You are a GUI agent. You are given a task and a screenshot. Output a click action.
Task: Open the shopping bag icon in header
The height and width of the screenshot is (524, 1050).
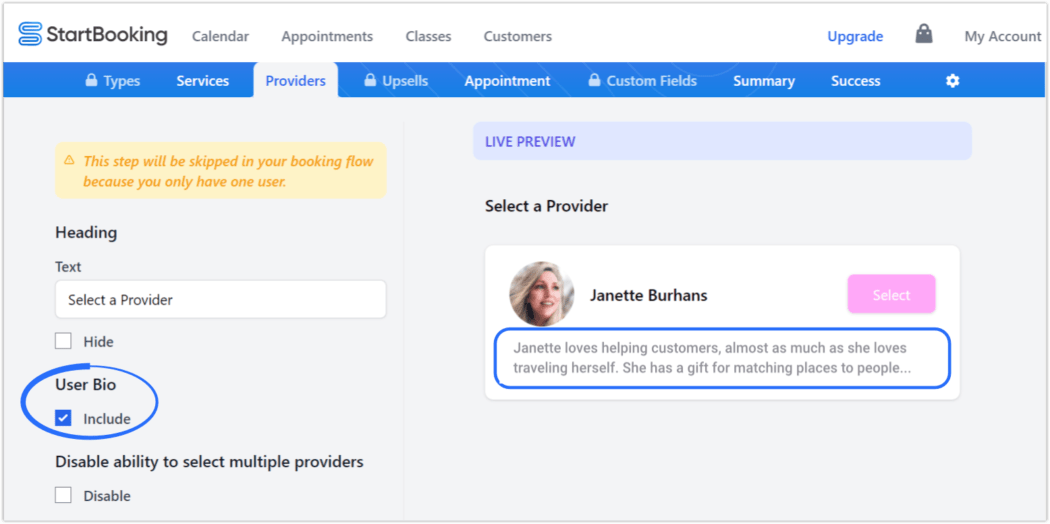coord(924,34)
